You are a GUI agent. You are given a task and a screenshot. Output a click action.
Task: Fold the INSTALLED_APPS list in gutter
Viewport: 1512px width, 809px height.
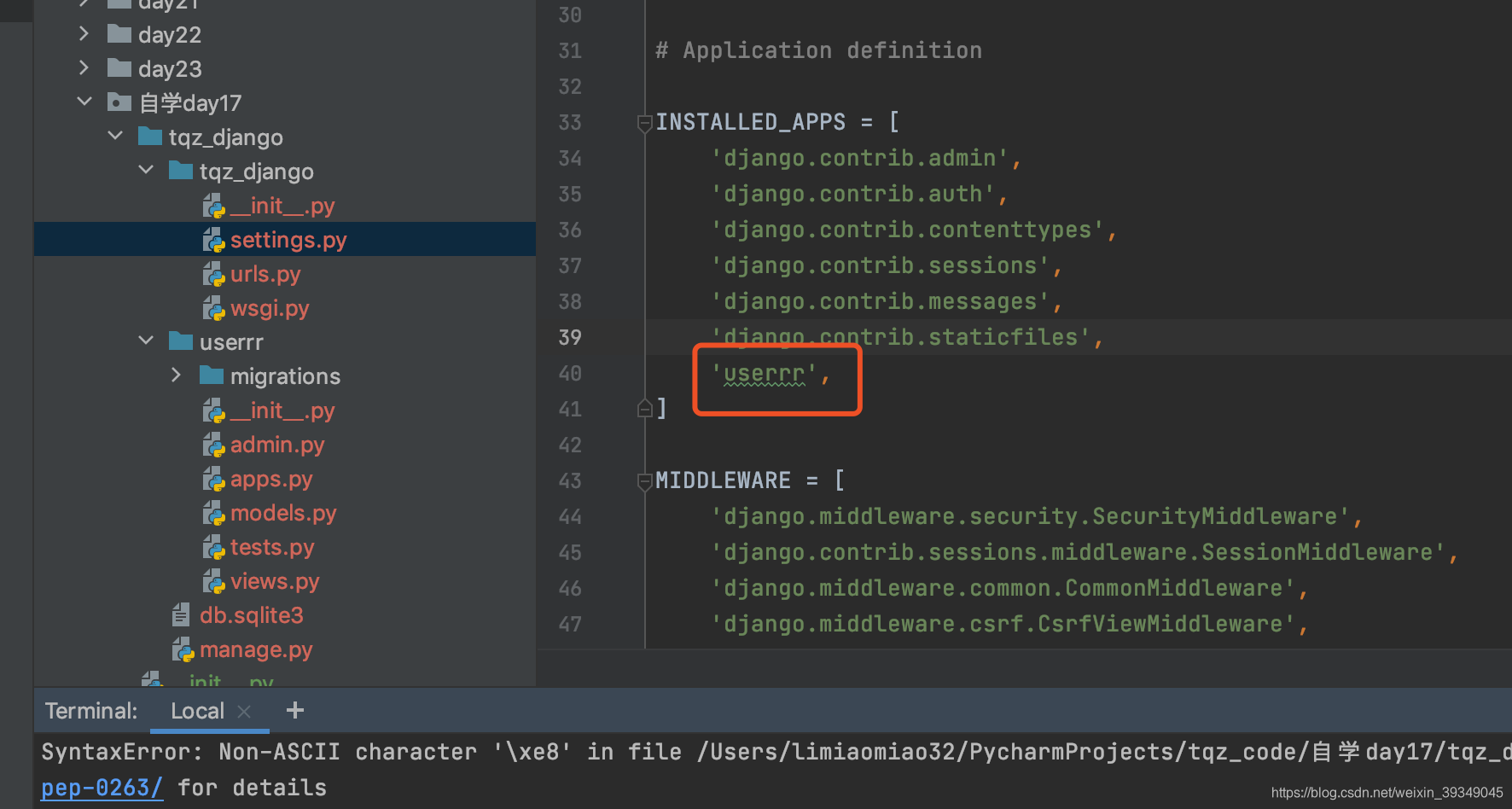(645, 123)
